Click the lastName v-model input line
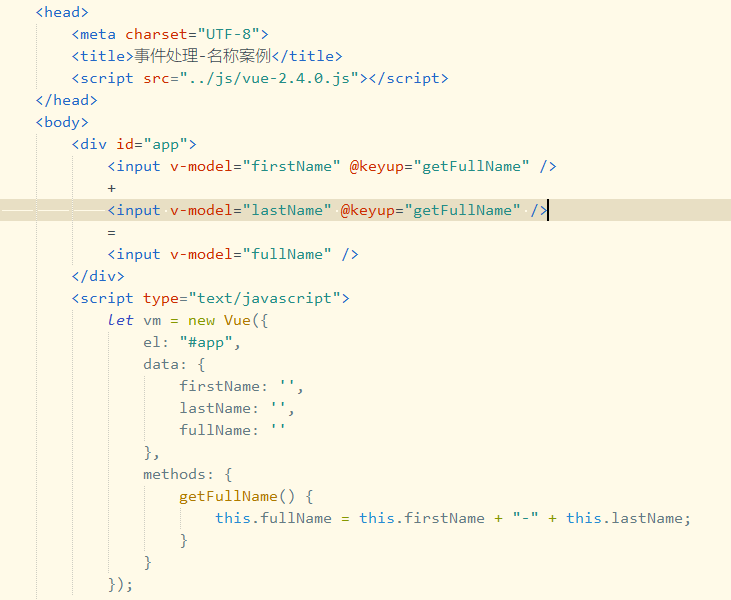This screenshot has width=731, height=600. pos(328,210)
